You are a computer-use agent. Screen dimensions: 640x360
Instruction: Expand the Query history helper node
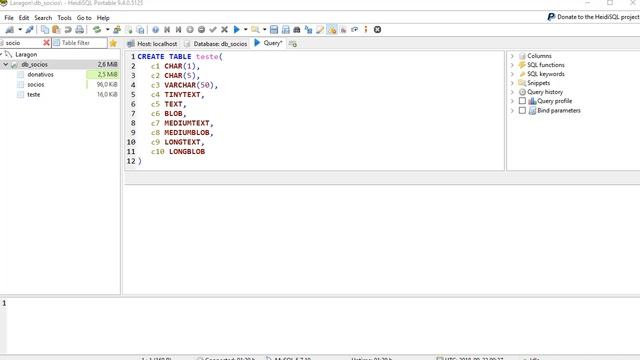pos(512,92)
